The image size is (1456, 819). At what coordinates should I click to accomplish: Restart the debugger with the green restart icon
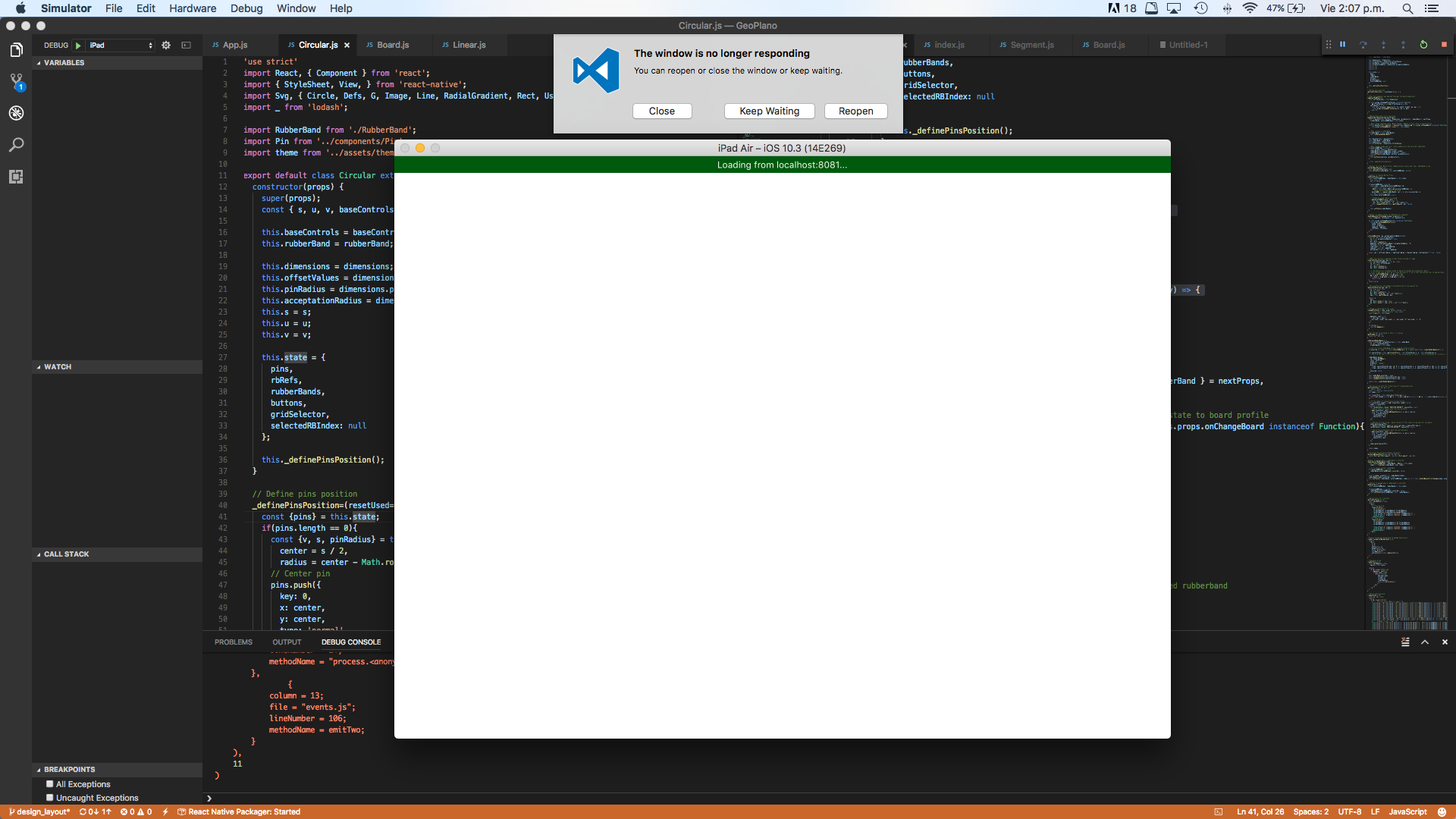(1423, 45)
